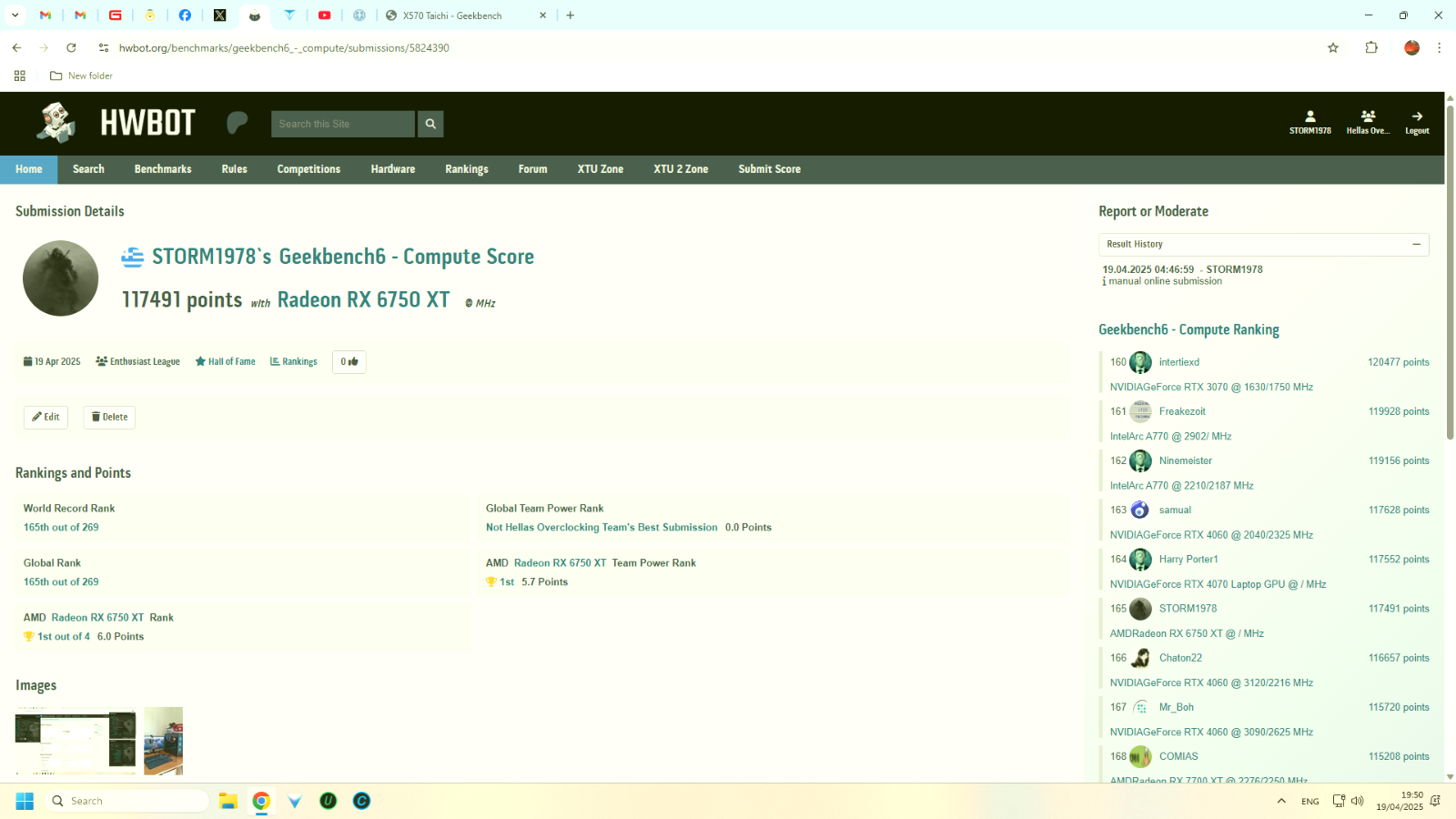Image resolution: width=1456 pixels, height=819 pixels.
Task: Close the X570 Taichi - Geekbench tab
Action: click(542, 15)
